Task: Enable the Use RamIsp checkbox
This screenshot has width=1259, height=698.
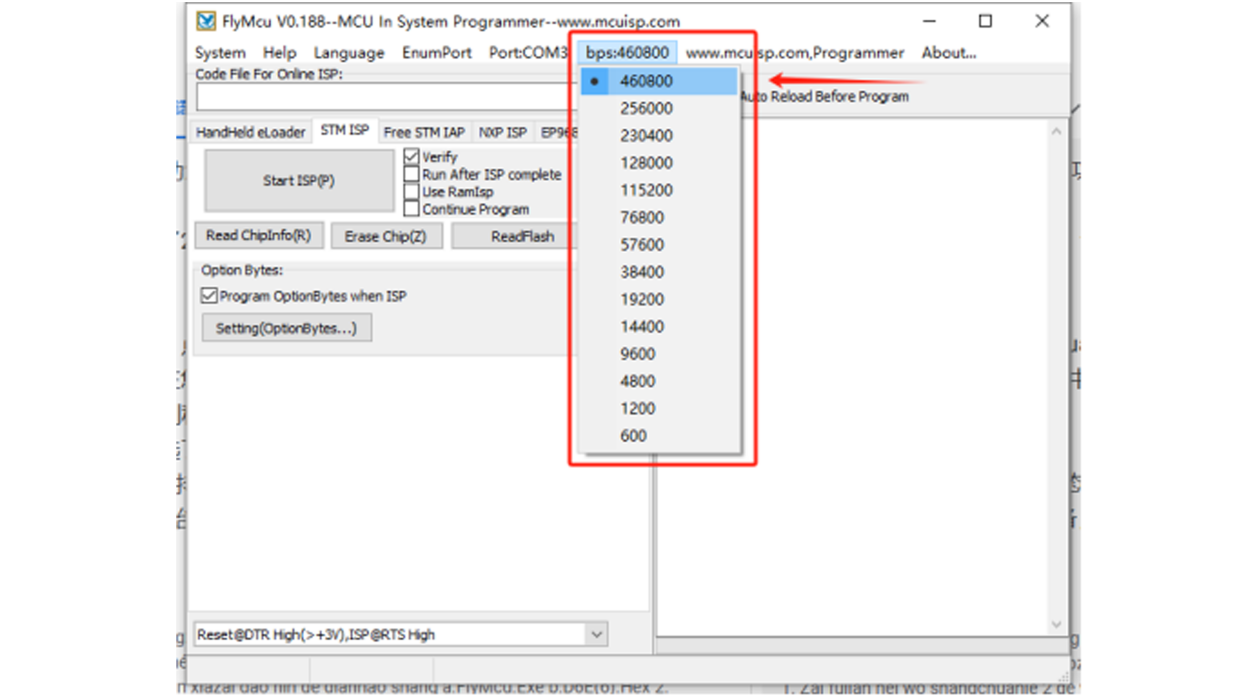Action: click(x=411, y=192)
